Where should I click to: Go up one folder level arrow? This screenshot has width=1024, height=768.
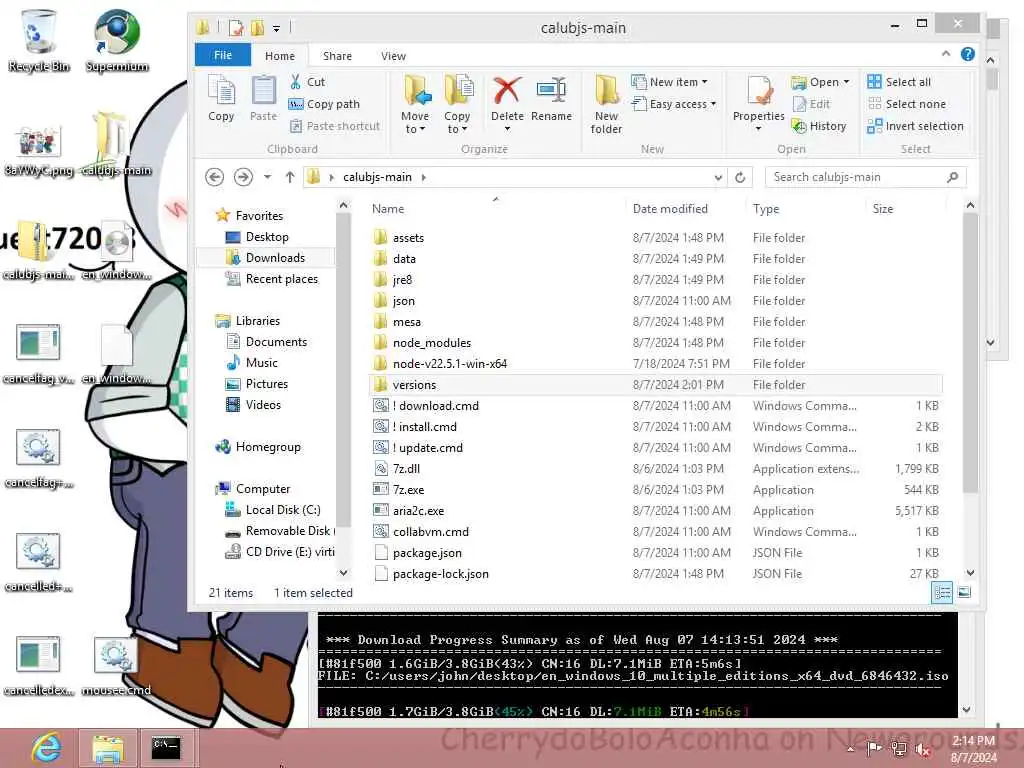pos(290,177)
